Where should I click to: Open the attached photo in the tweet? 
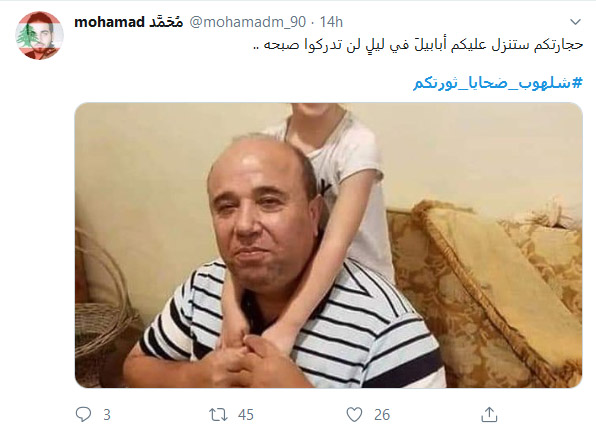[x=329, y=245]
